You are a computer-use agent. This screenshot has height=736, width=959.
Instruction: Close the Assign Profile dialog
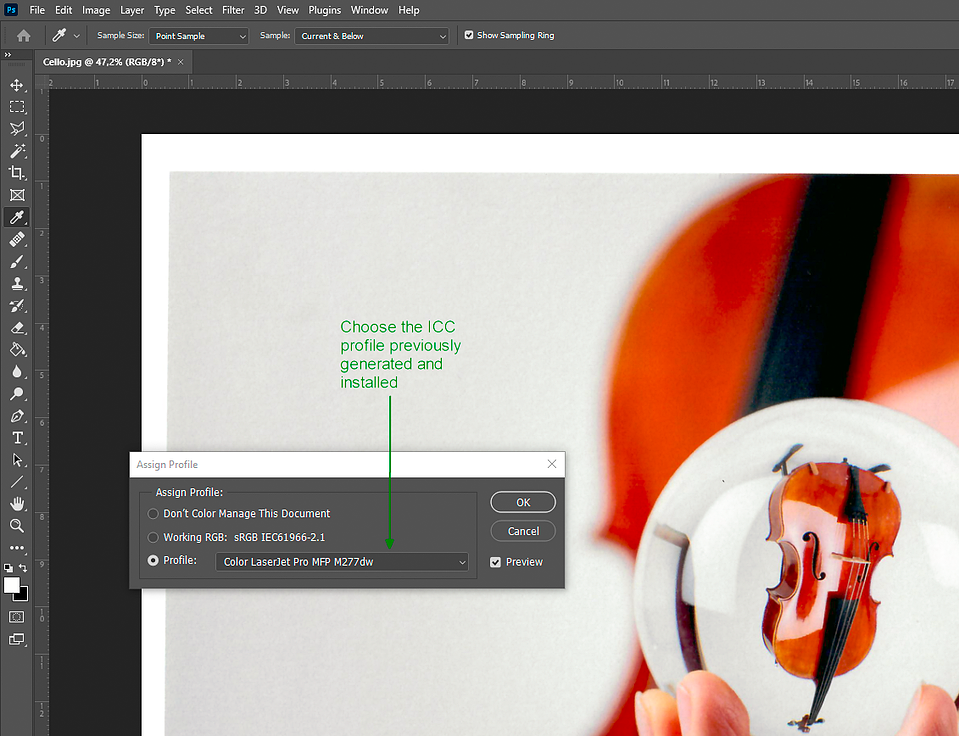[x=552, y=464]
